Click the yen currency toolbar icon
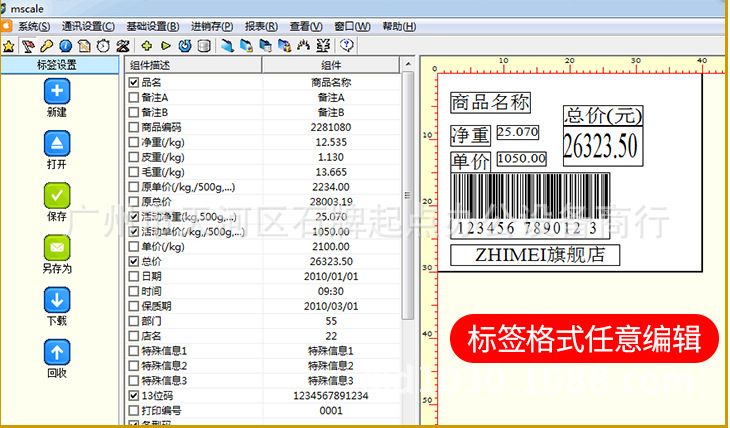 tap(323, 46)
